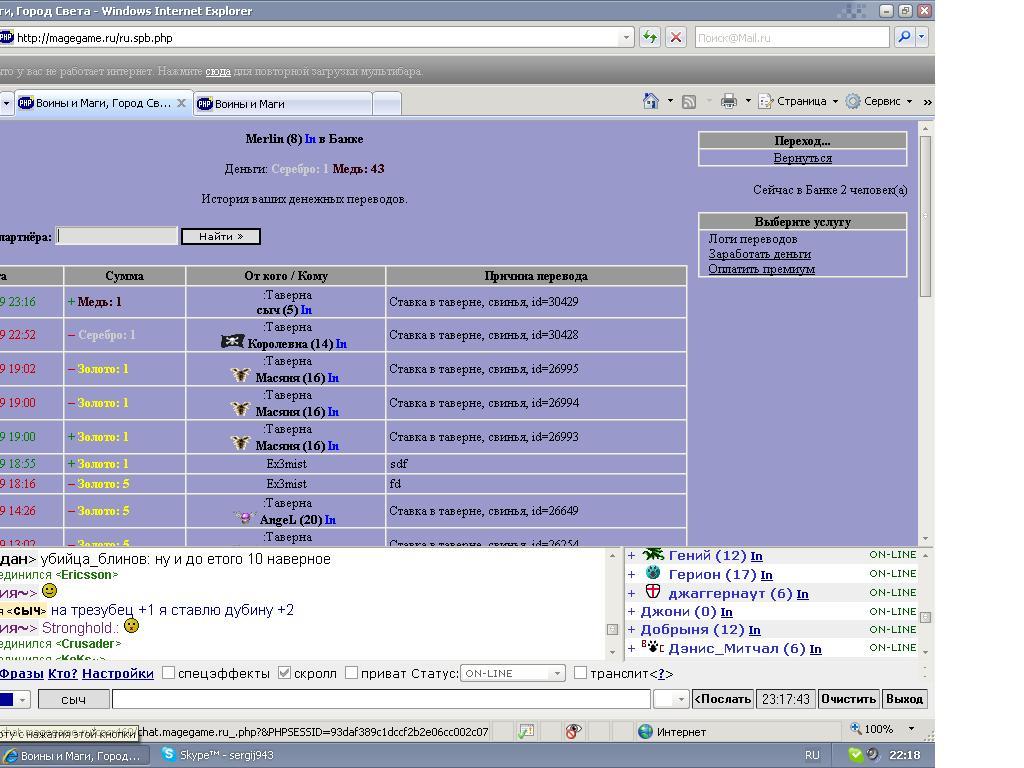
Task: Open the Статус ON-LINE dropdown
Action: click(x=513, y=673)
